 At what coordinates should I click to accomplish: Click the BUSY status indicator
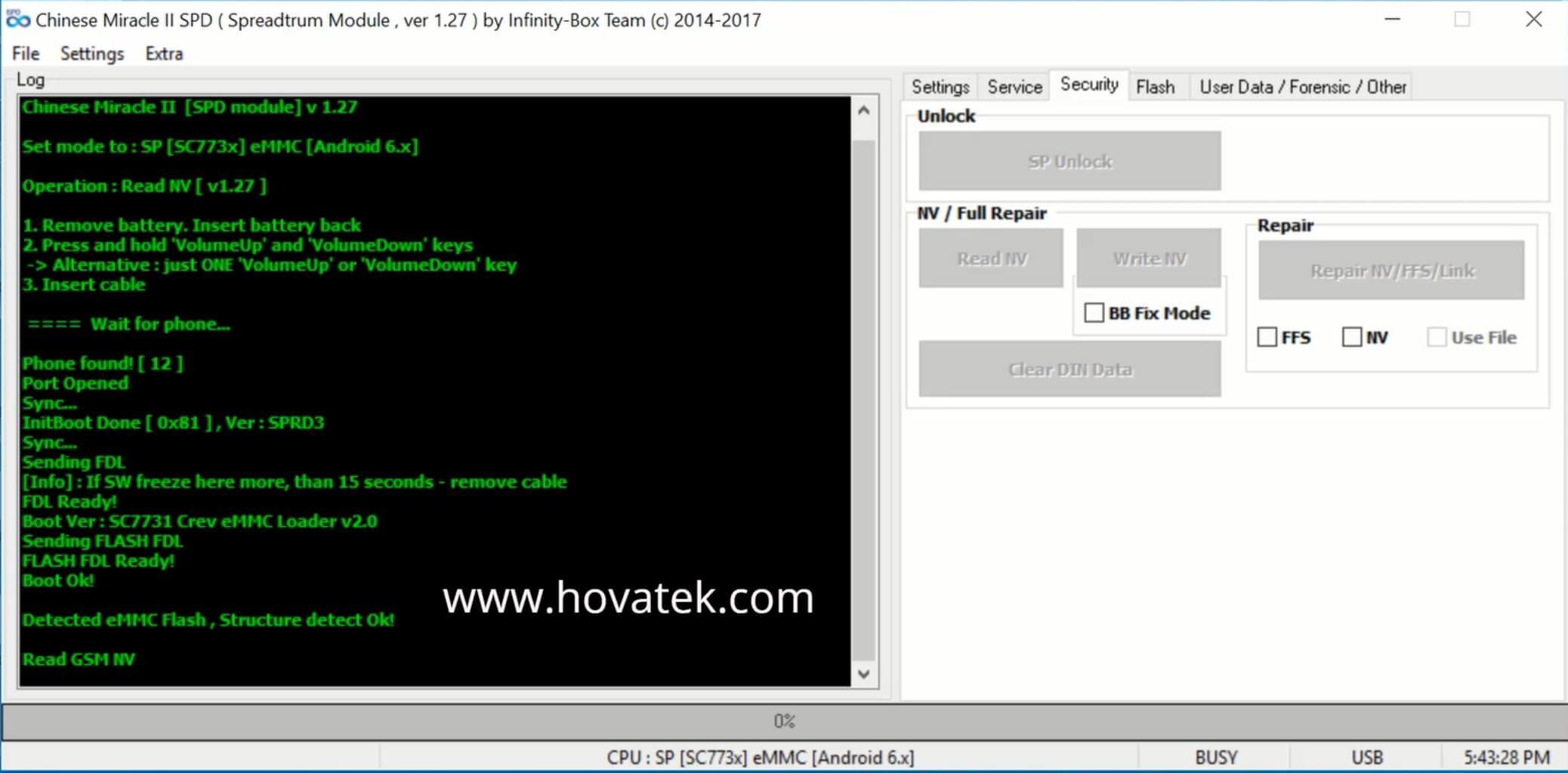point(1216,757)
